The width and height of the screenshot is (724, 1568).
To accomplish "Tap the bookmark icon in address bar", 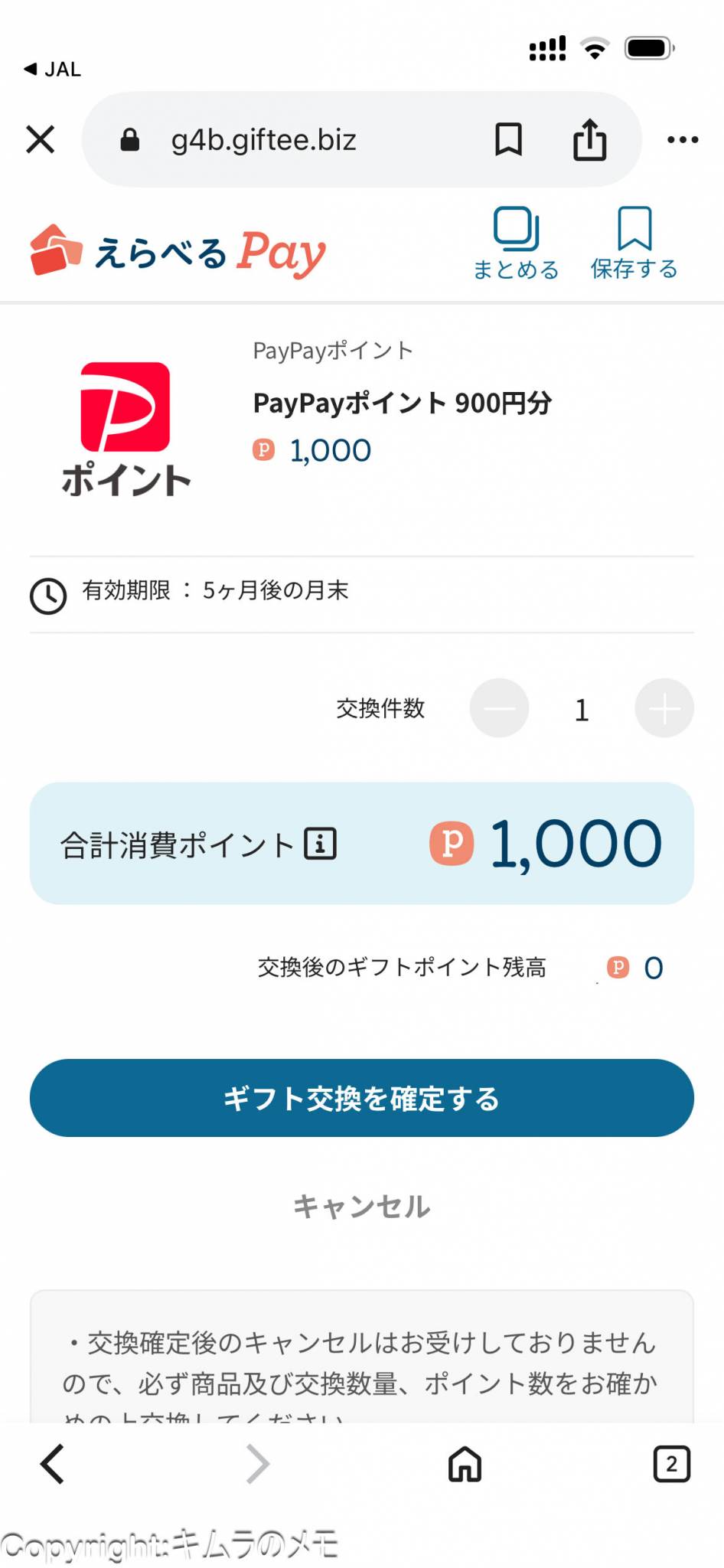I will pos(508,140).
